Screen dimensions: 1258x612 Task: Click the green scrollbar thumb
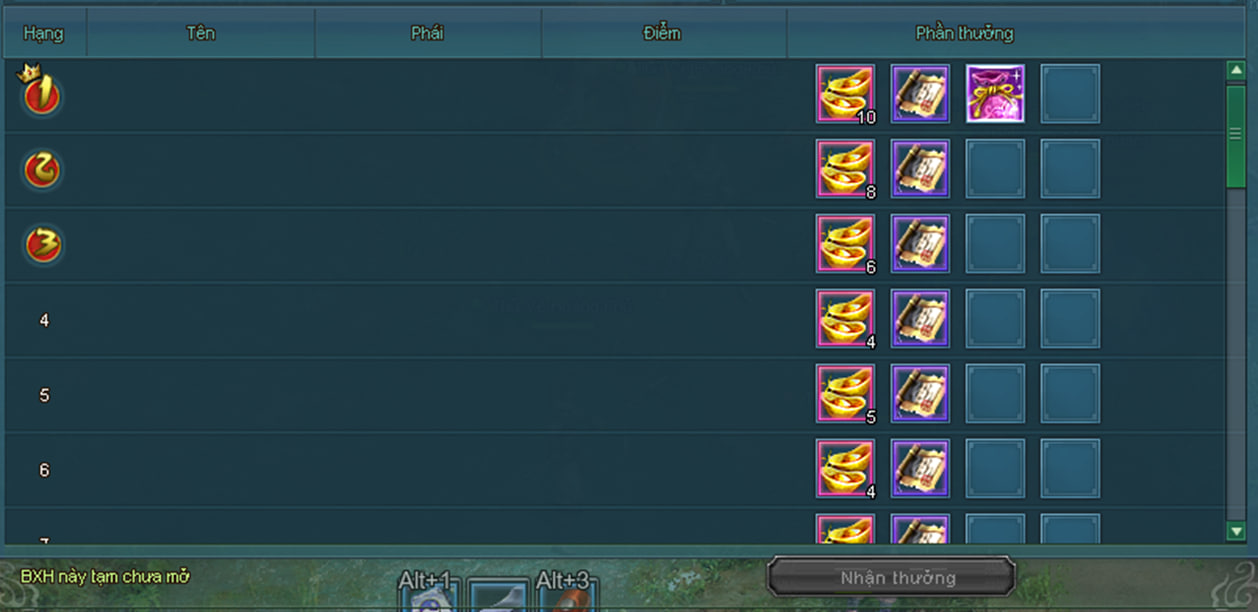click(x=1236, y=134)
